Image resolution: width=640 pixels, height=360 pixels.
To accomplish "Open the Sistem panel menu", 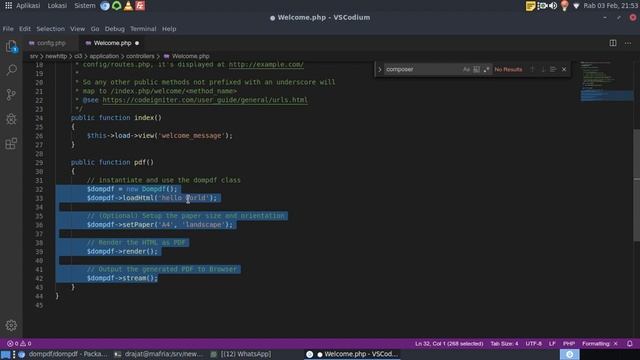I will (x=84, y=6).
